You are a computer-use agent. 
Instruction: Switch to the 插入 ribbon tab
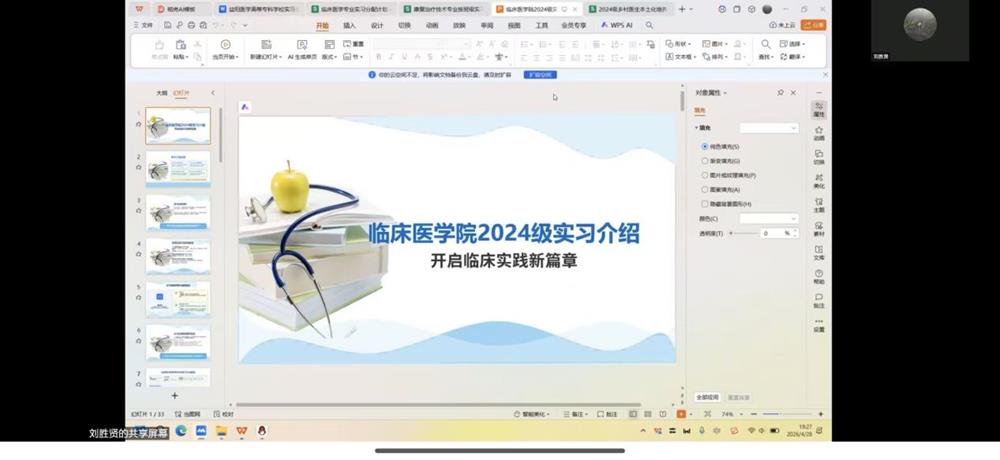click(349, 26)
